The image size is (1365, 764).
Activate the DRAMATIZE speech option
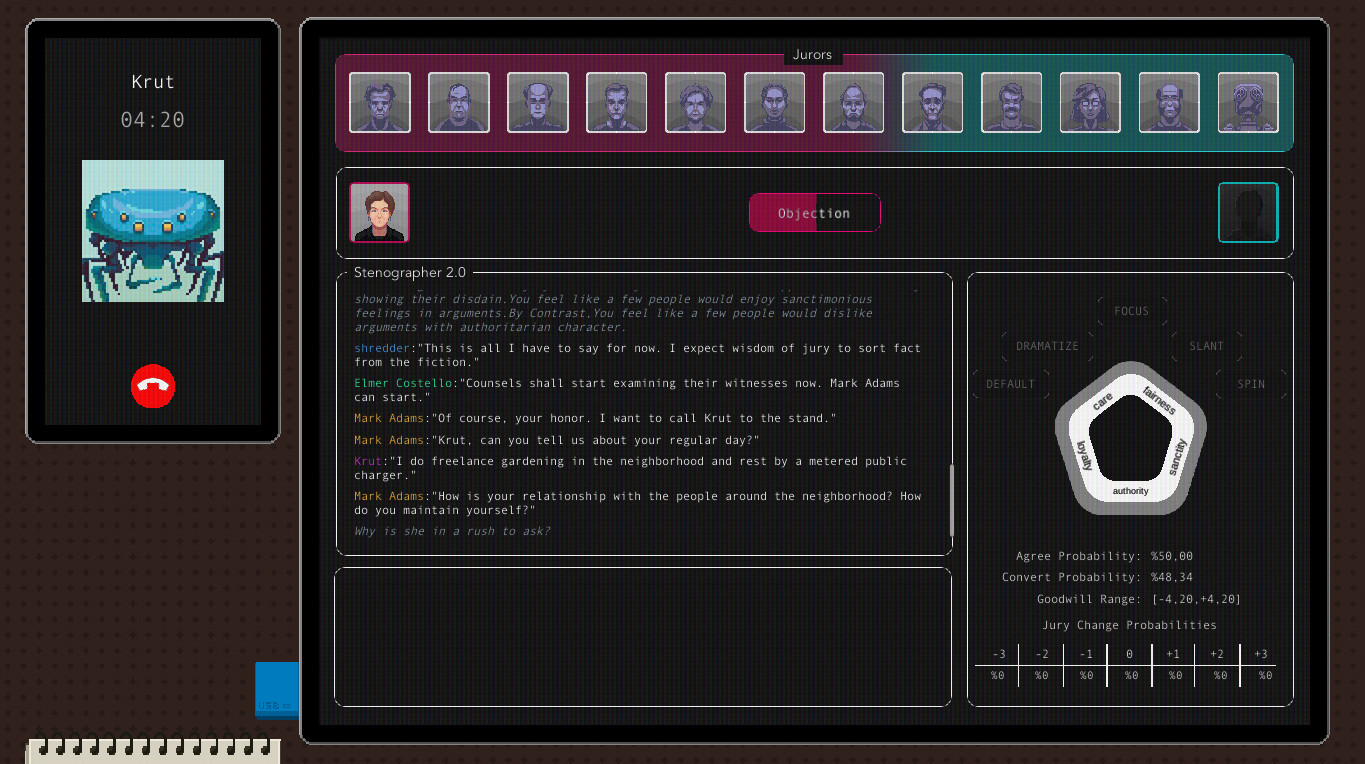pos(1046,345)
